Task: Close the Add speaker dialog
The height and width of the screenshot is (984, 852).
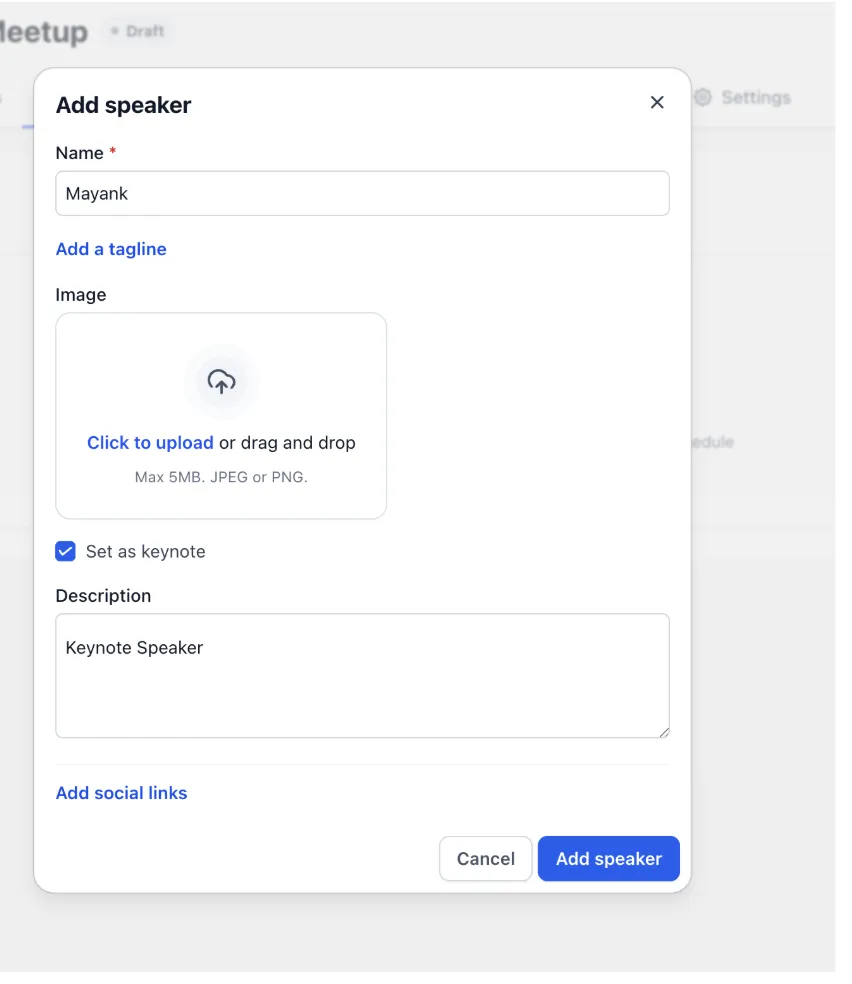Action: click(x=656, y=102)
